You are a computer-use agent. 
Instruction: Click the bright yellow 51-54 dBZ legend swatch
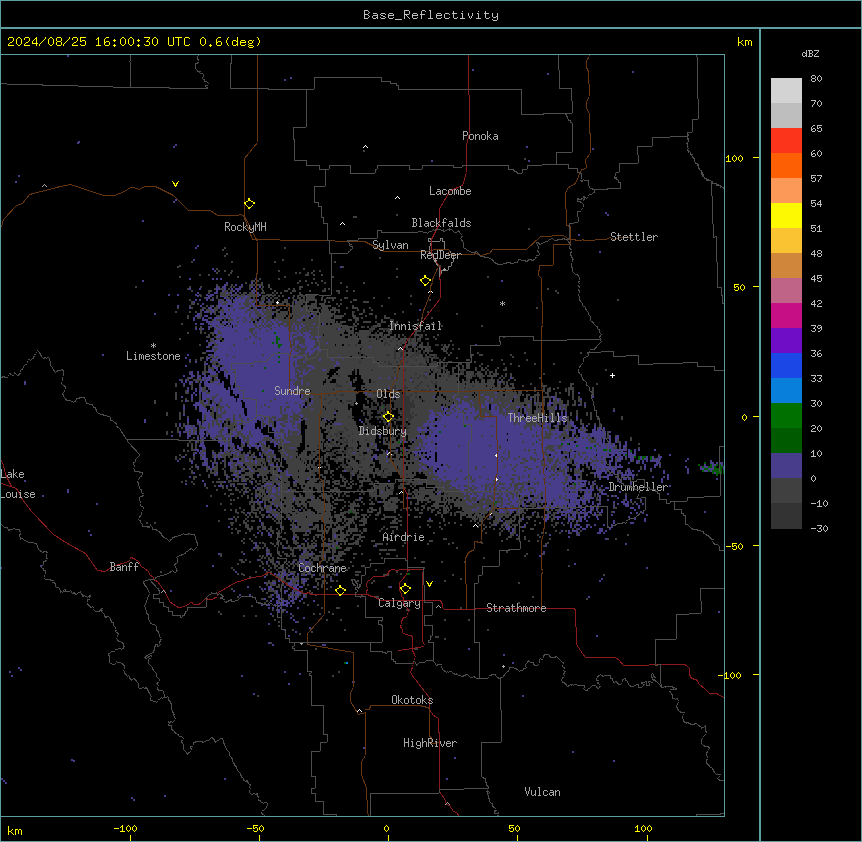point(786,215)
